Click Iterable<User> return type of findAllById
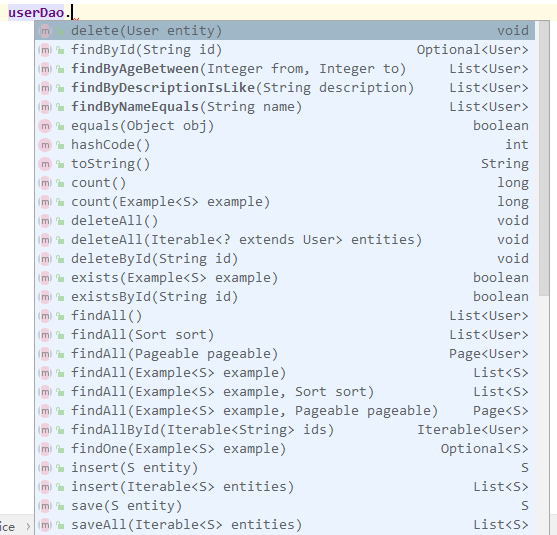 (472, 430)
